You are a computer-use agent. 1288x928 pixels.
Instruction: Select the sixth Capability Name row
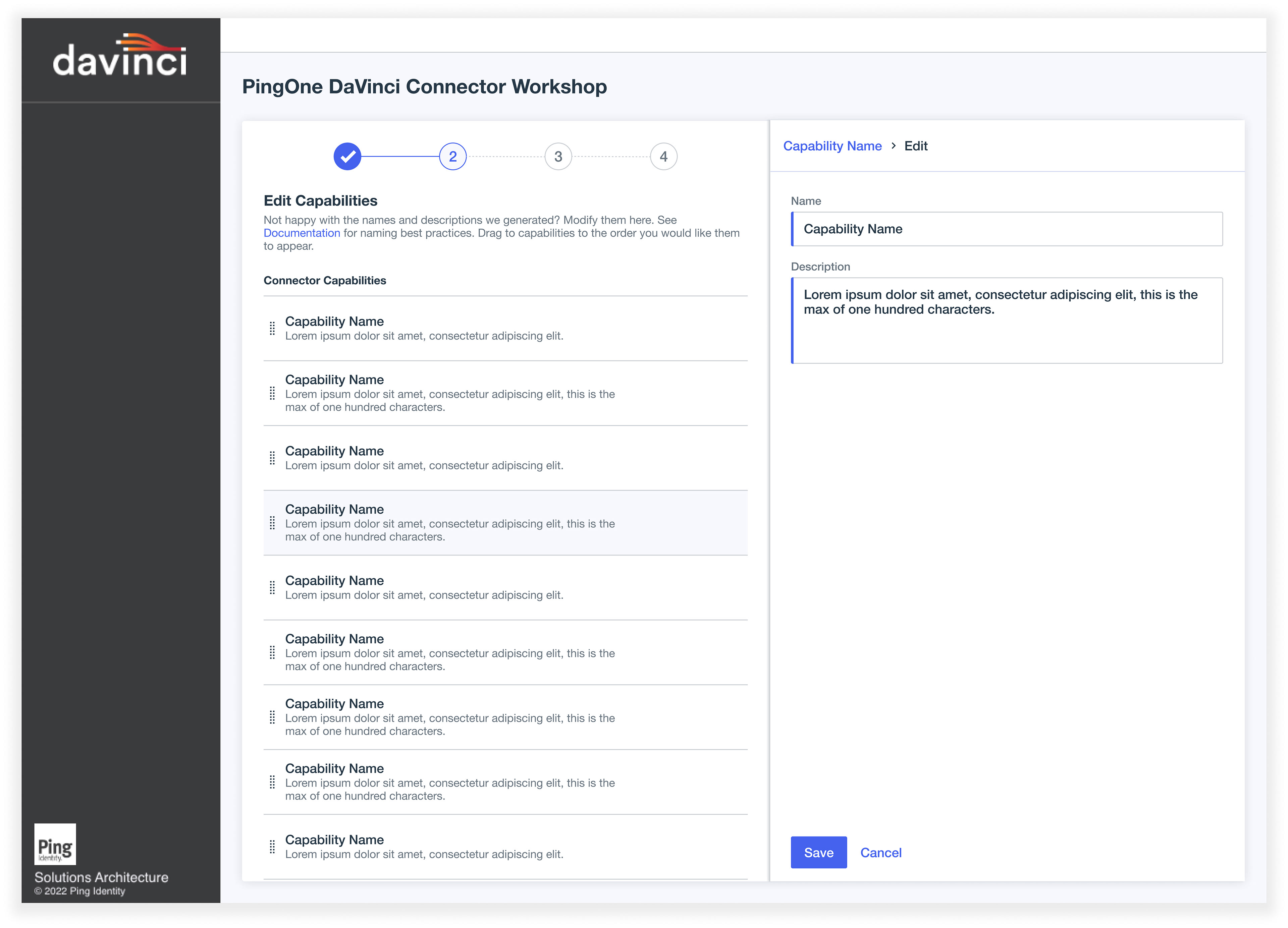[505, 652]
